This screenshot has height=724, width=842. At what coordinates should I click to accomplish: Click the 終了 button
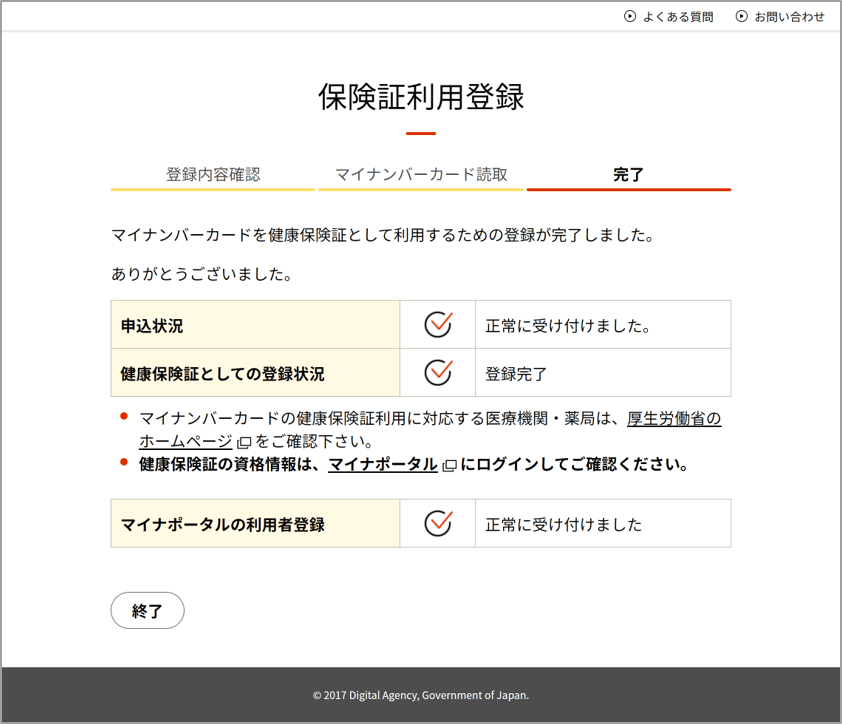point(147,611)
